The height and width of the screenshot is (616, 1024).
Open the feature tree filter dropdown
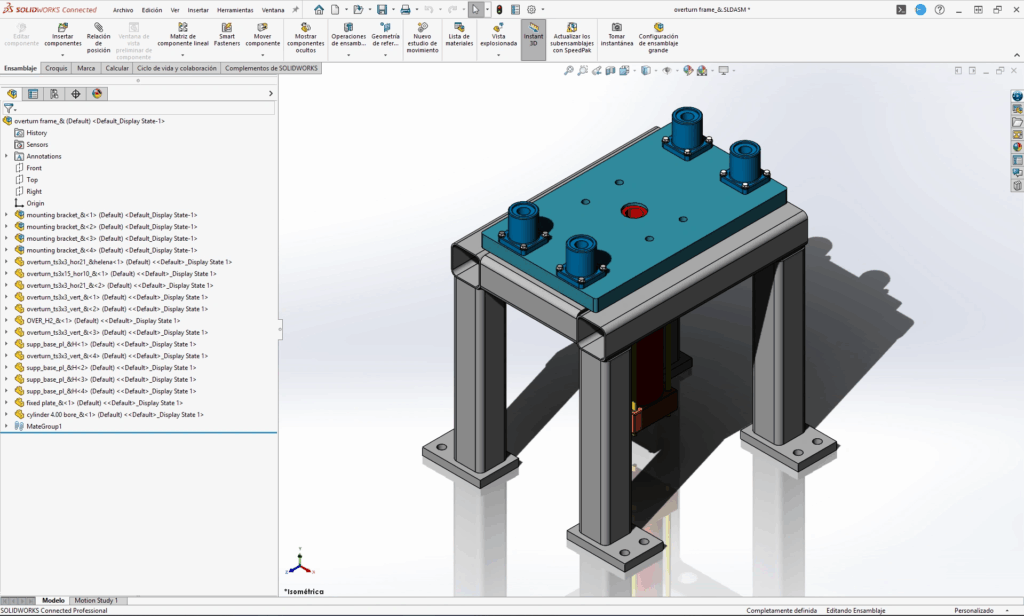tap(10, 108)
